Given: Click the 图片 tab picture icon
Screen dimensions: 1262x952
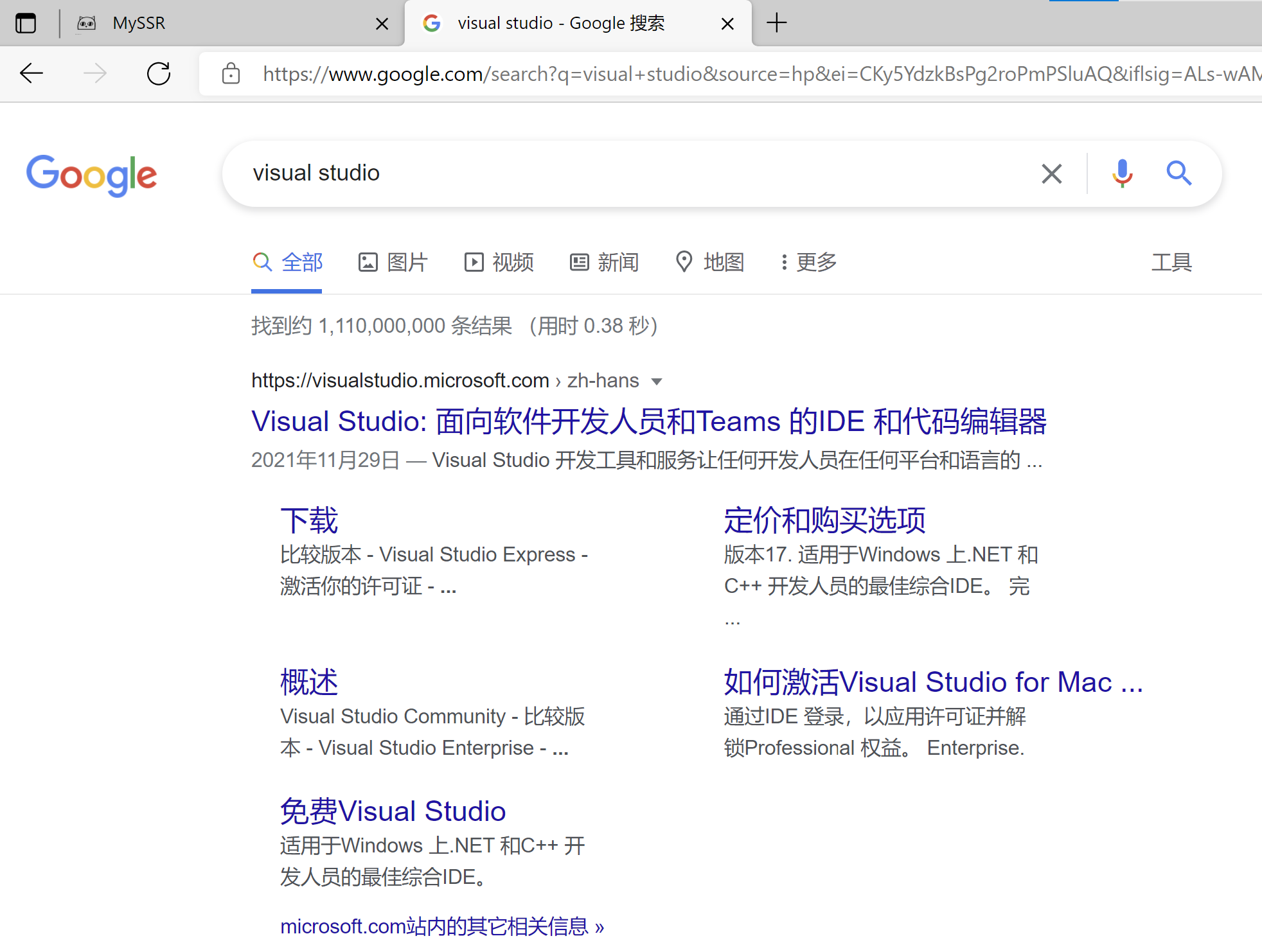Looking at the screenshot, I should click(368, 263).
